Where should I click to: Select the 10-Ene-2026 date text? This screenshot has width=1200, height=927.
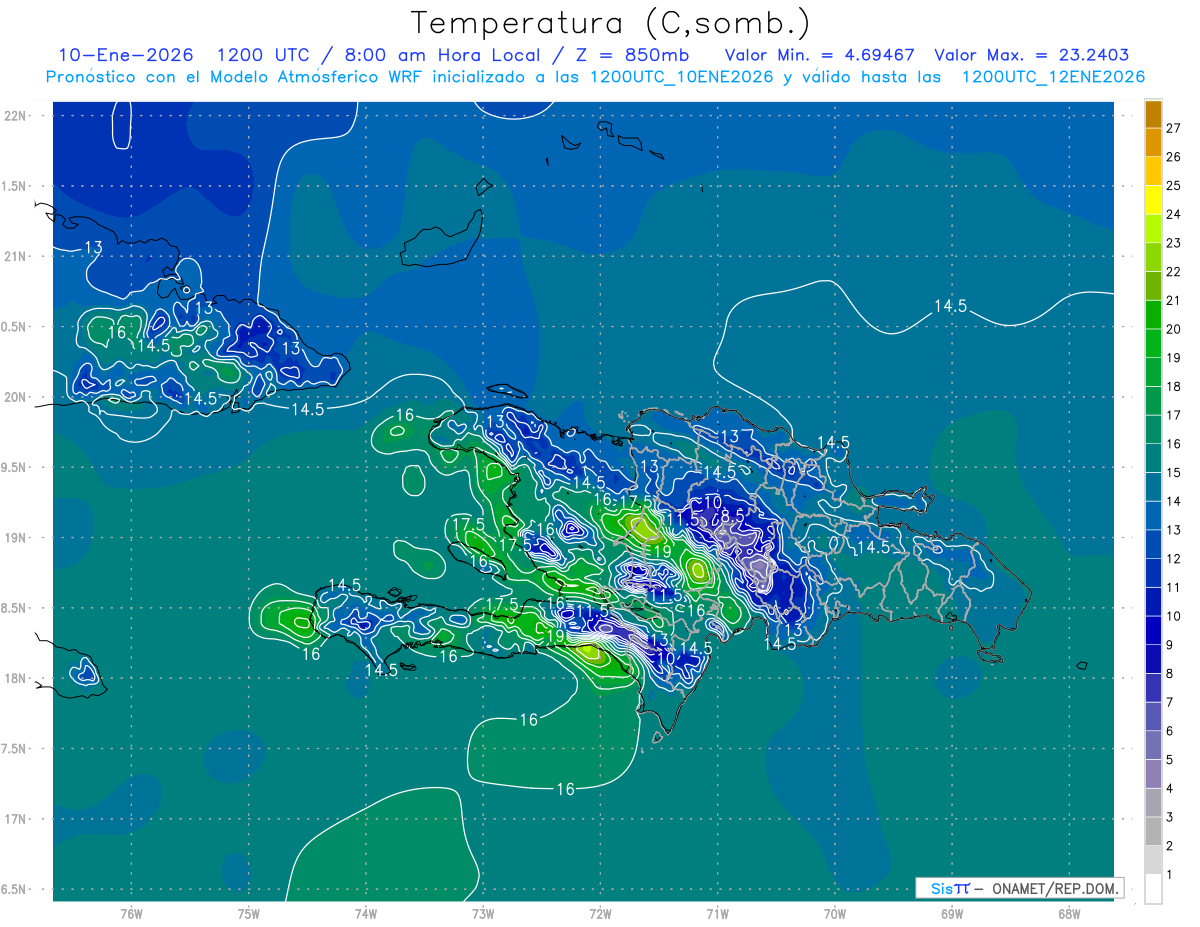tap(126, 55)
